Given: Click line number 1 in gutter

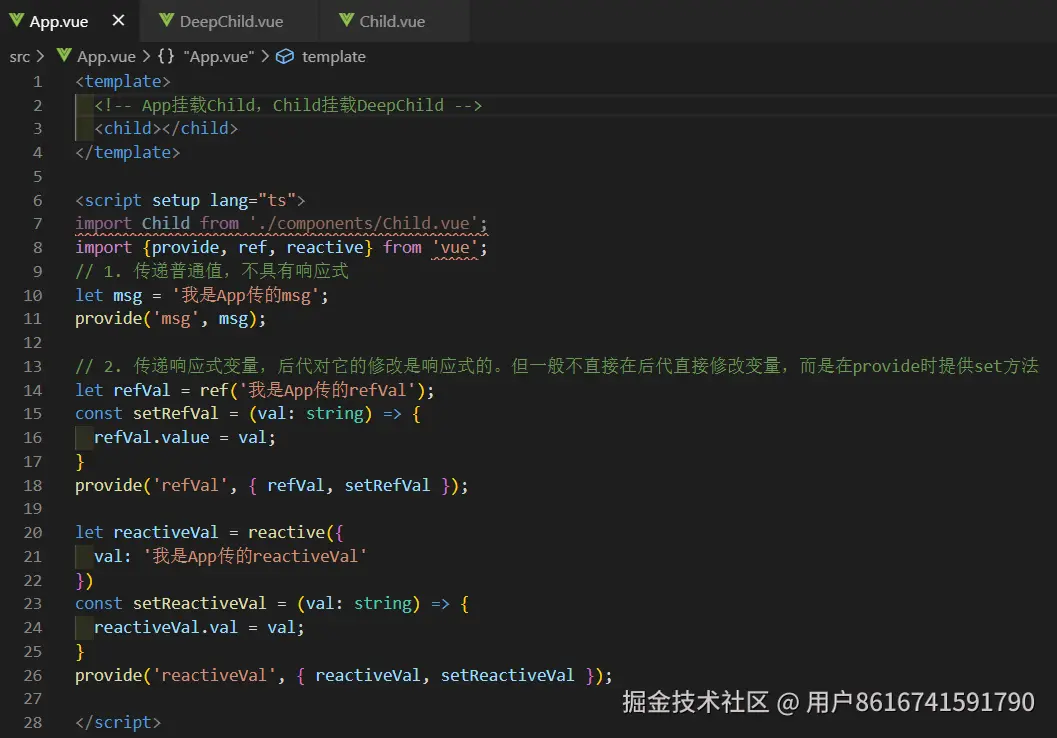Looking at the screenshot, I should point(37,82).
